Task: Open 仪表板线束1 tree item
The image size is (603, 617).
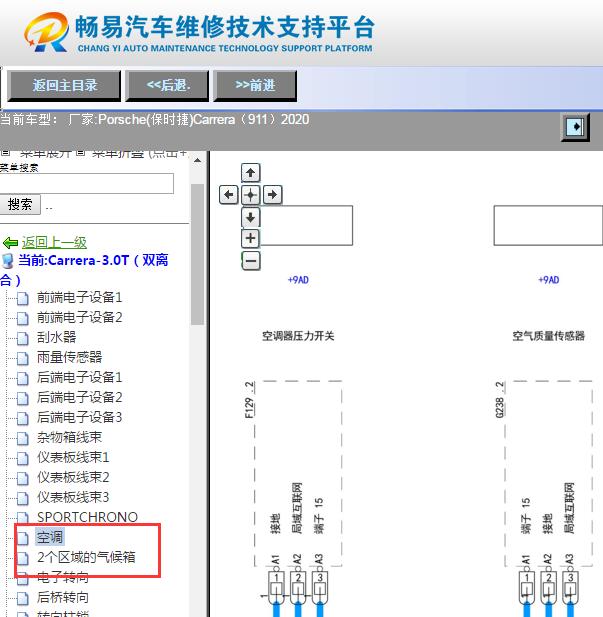Action: (x=73, y=457)
